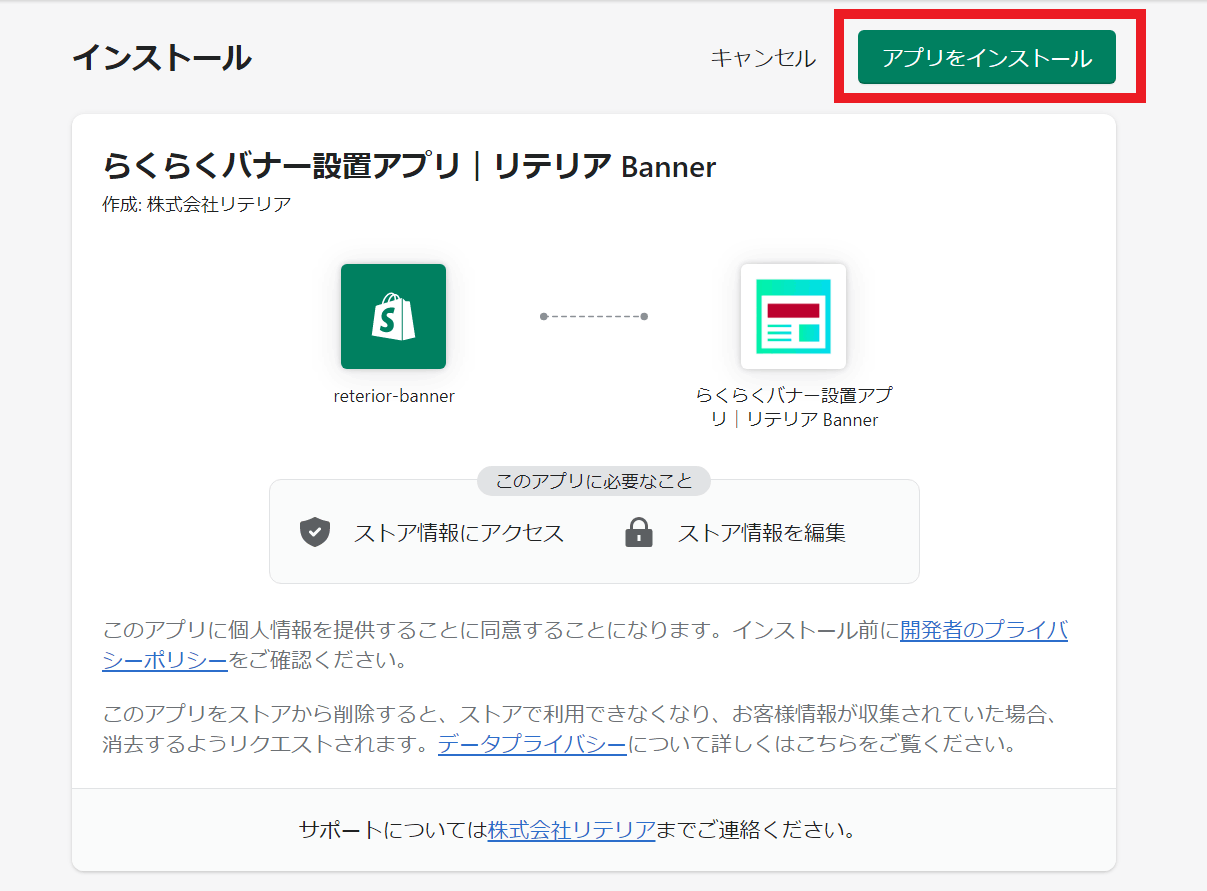Select the ストア情報を編集 permission text
The image size is (1207, 891).
click(762, 533)
